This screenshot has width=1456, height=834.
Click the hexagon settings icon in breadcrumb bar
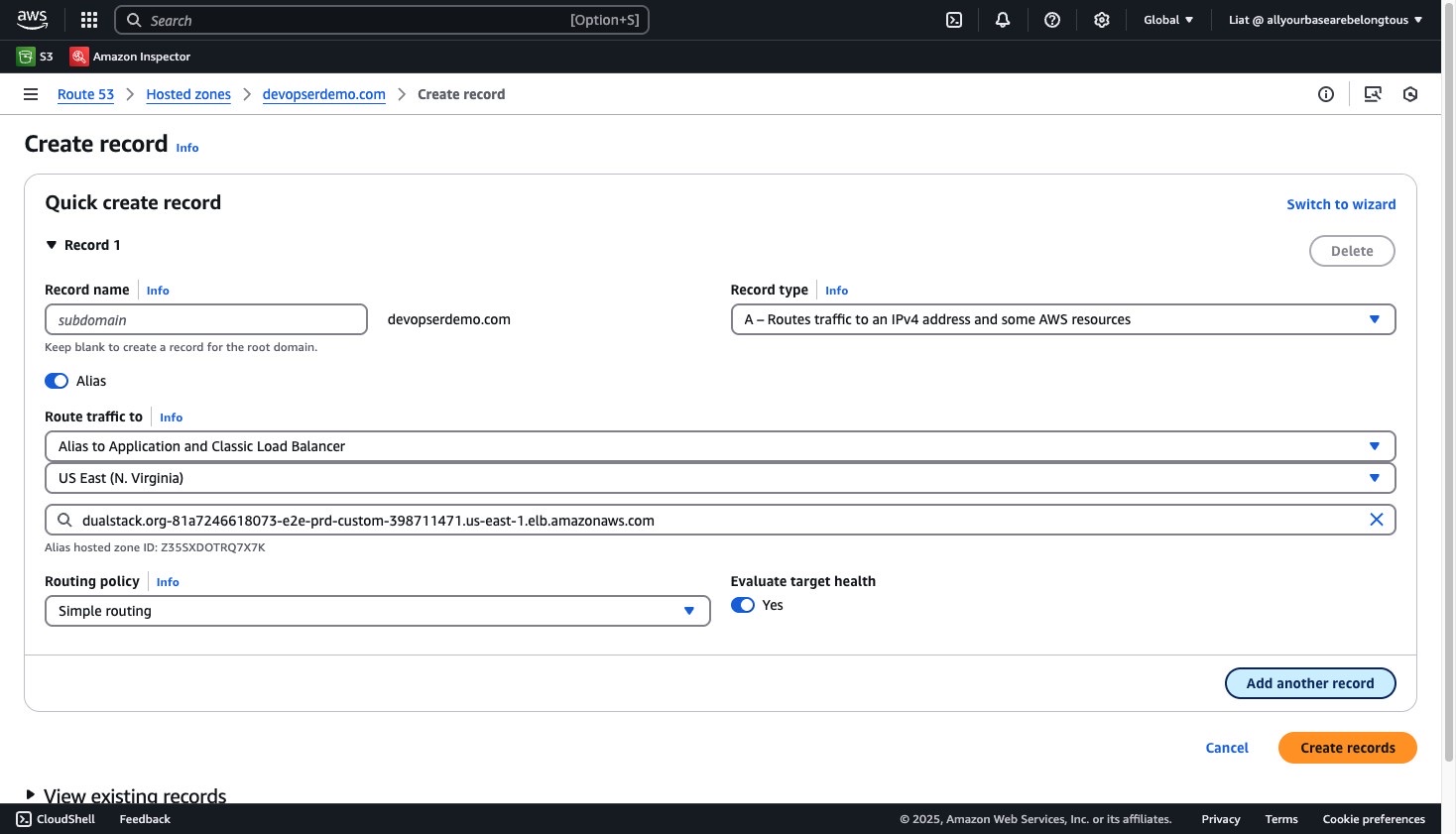(x=1410, y=94)
